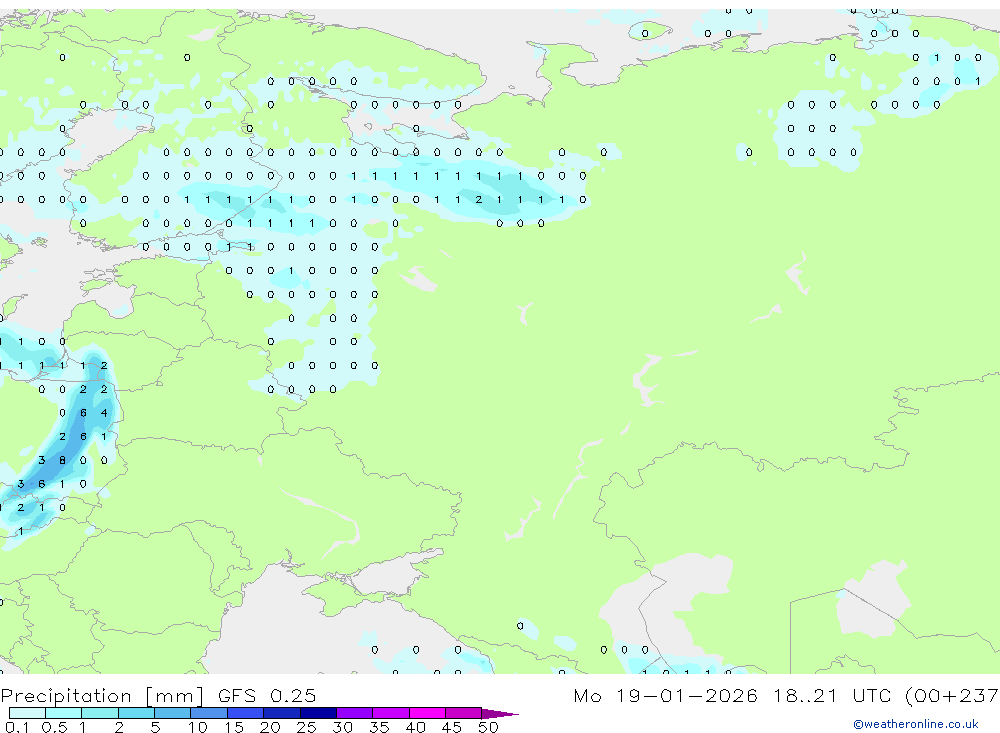The image size is (1000, 733).
Task: Click the legend arrow tip above 50 mm
Action: click(x=499, y=713)
